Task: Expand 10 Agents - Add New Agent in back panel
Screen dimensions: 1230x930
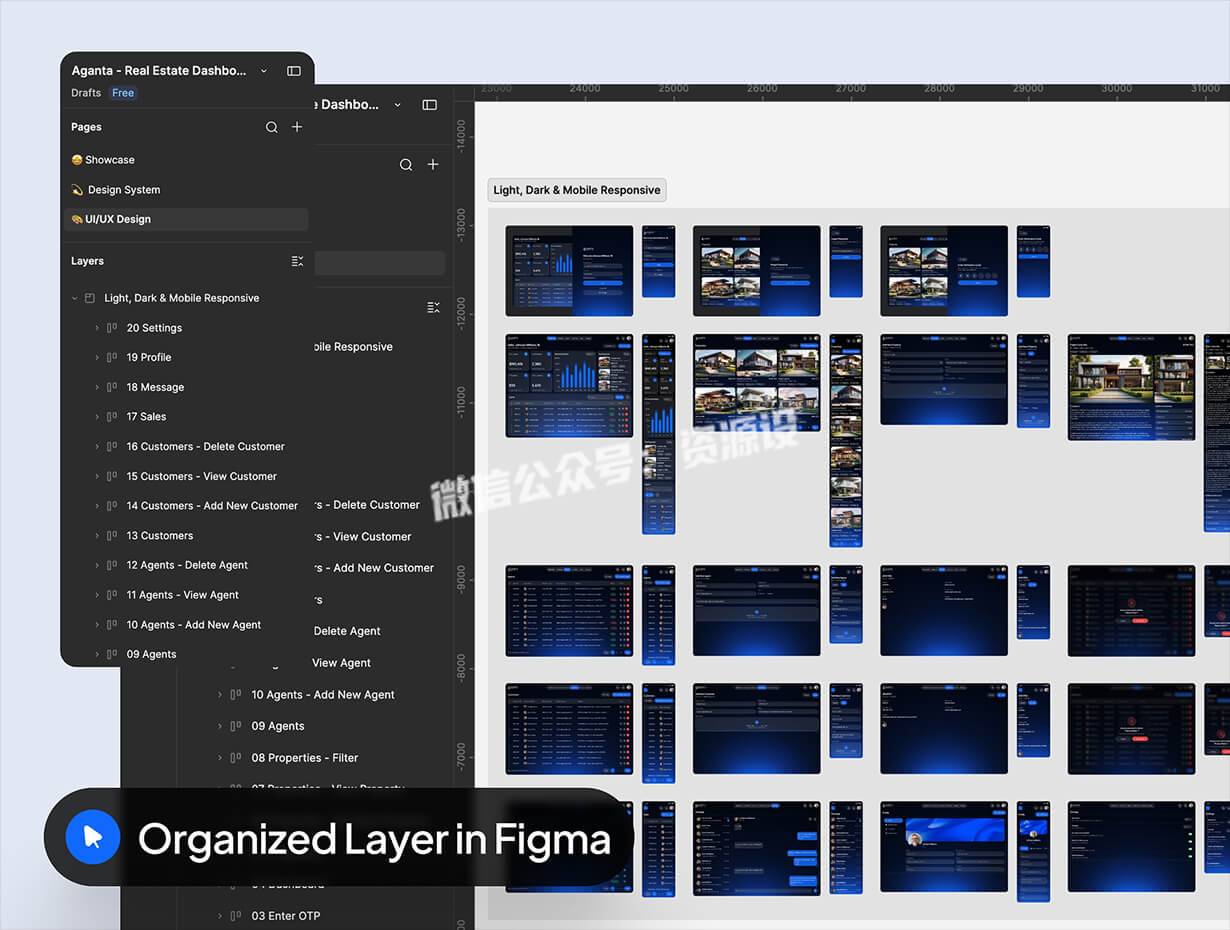Action: (x=220, y=695)
